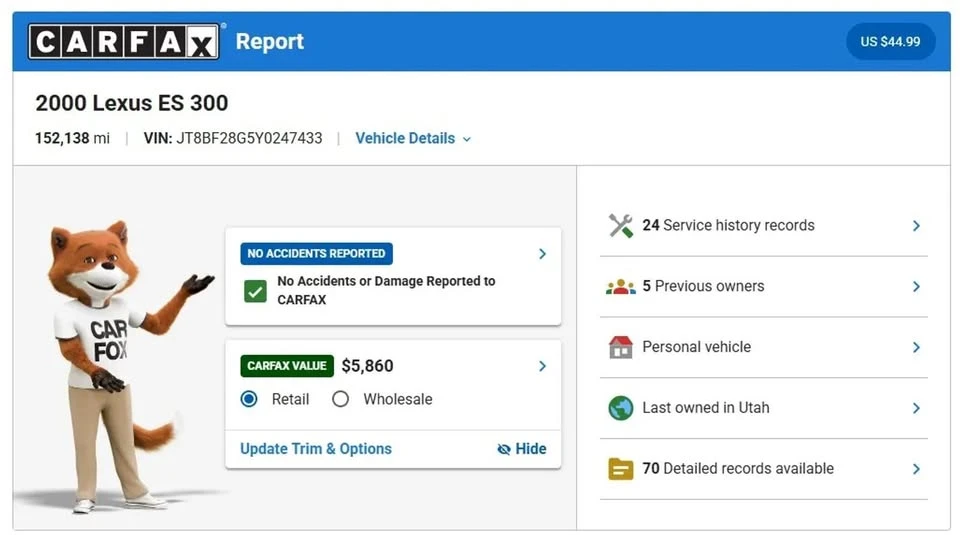Click the previous owners people icon
The width and height of the screenshot is (960, 535).
[620, 286]
